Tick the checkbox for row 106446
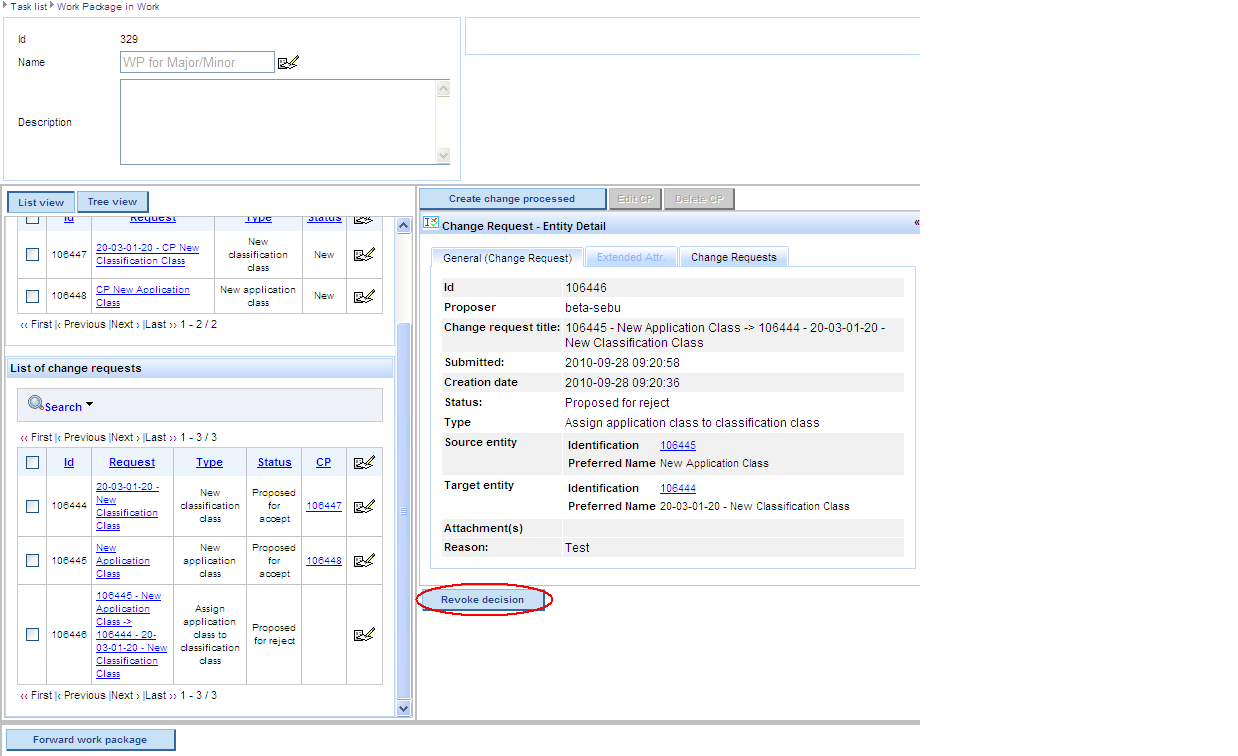1238x756 pixels. tap(33, 634)
